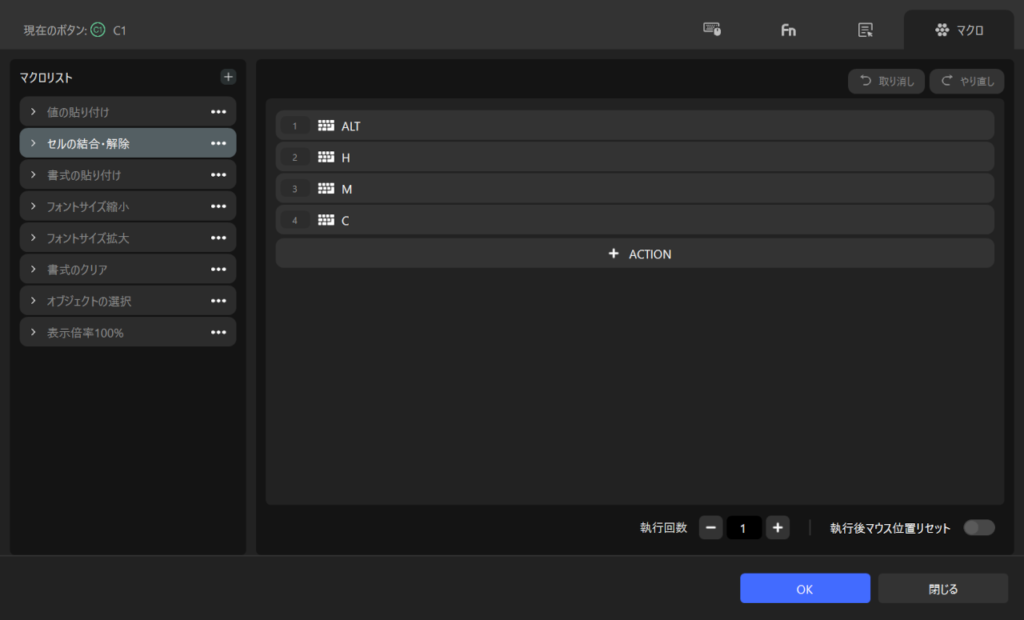1024x620 pixels.
Task: Add a new macro with plus icon
Action: (228, 77)
